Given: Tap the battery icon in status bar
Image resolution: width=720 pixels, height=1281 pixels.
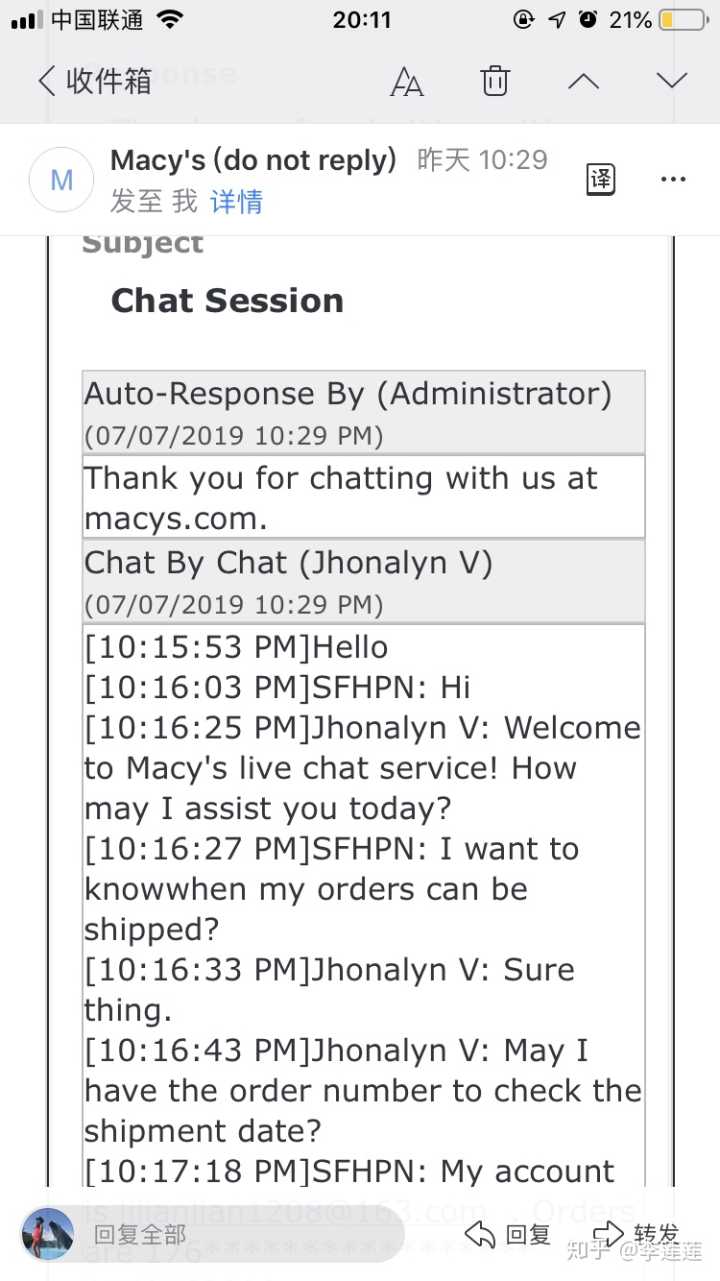Looking at the screenshot, I should click(x=683, y=20).
